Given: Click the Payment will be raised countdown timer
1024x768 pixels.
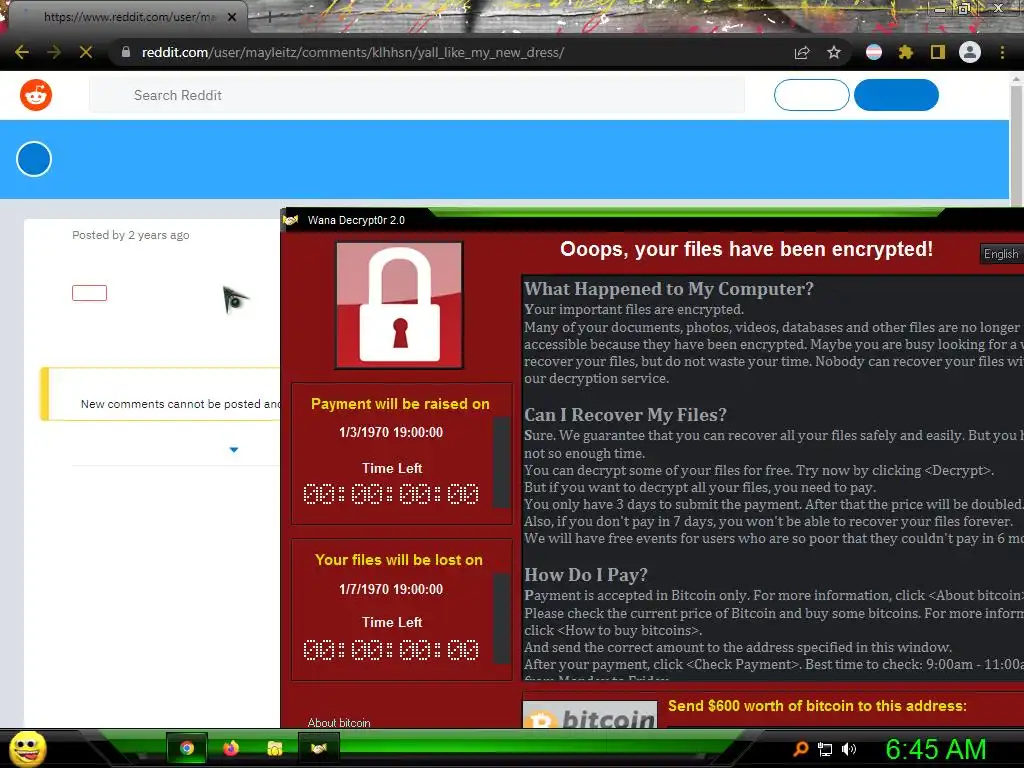Looking at the screenshot, I should coord(391,494).
